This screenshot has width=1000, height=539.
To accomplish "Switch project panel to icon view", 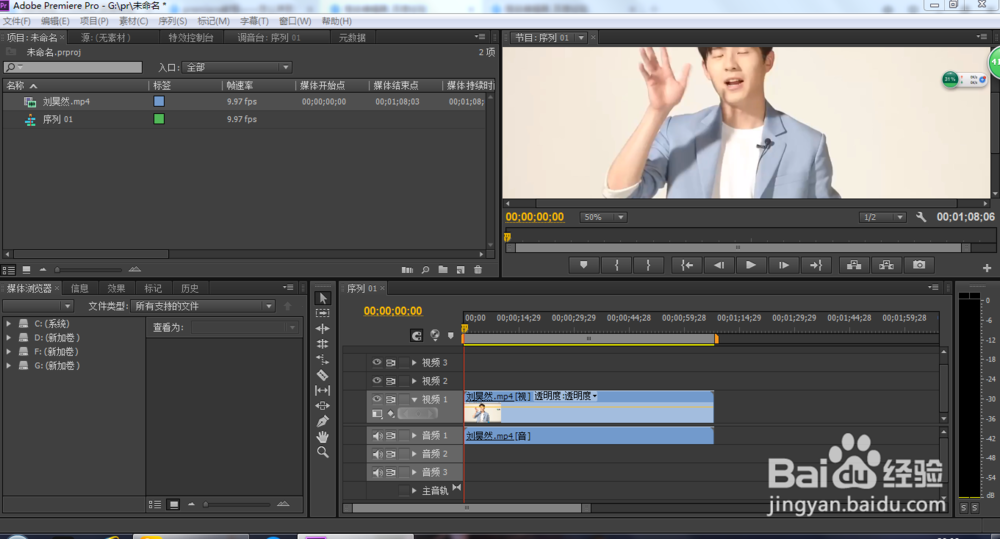I will click(26, 270).
